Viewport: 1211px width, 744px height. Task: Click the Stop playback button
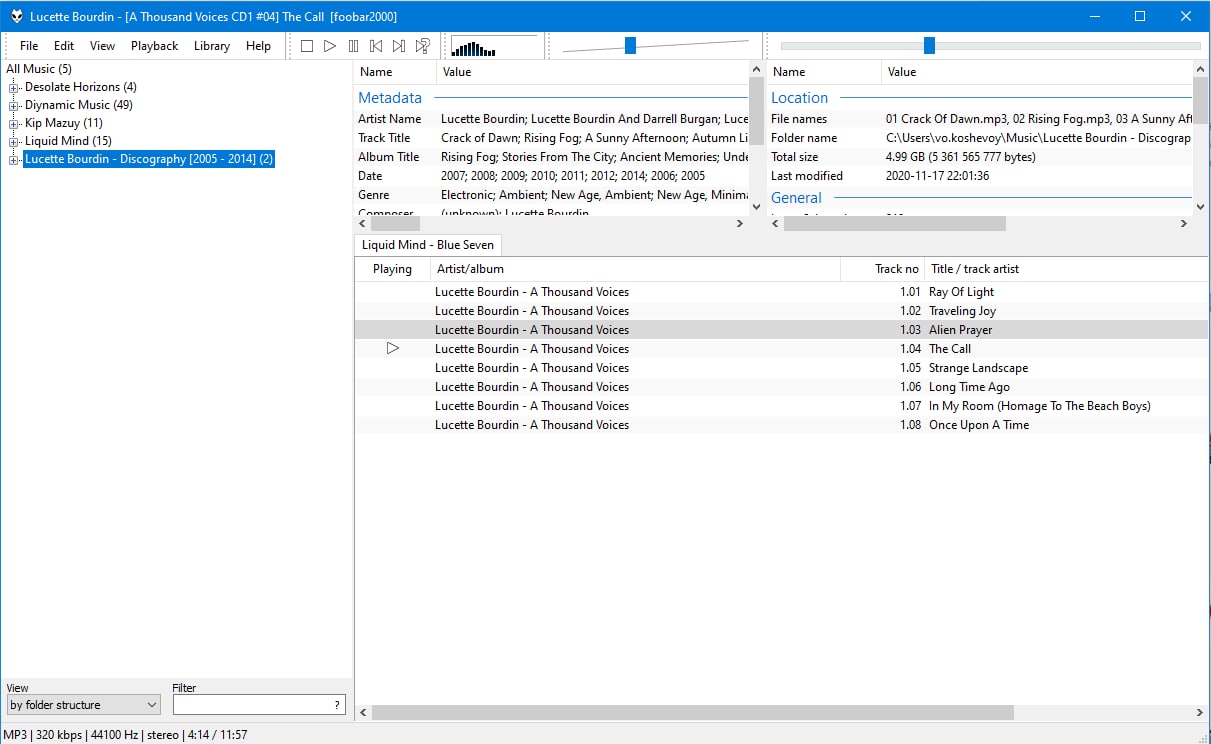click(307, 46)
